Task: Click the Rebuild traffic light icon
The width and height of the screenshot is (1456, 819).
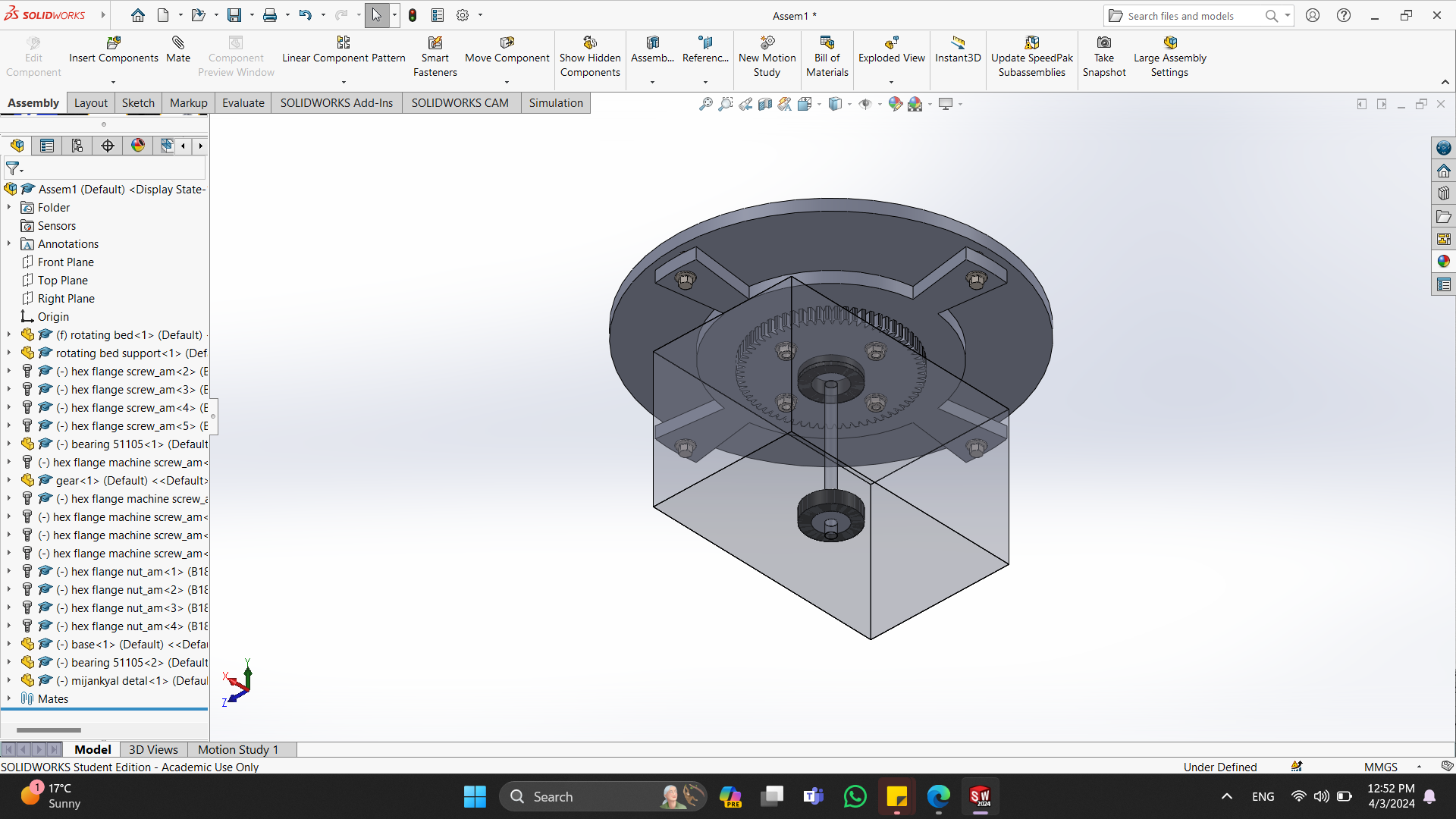Action: pos(413,15)
